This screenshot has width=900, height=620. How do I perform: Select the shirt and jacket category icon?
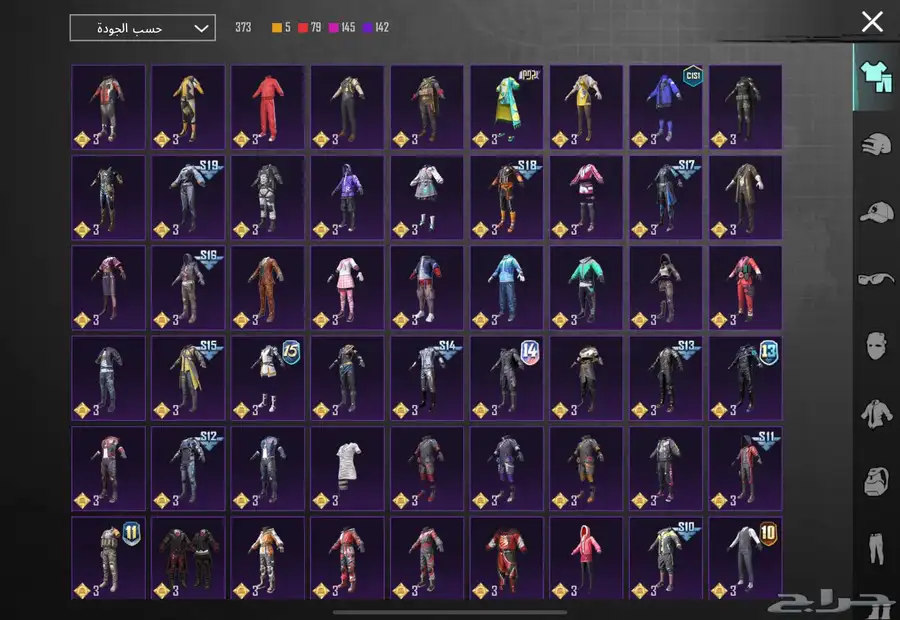tap(876, 413)
